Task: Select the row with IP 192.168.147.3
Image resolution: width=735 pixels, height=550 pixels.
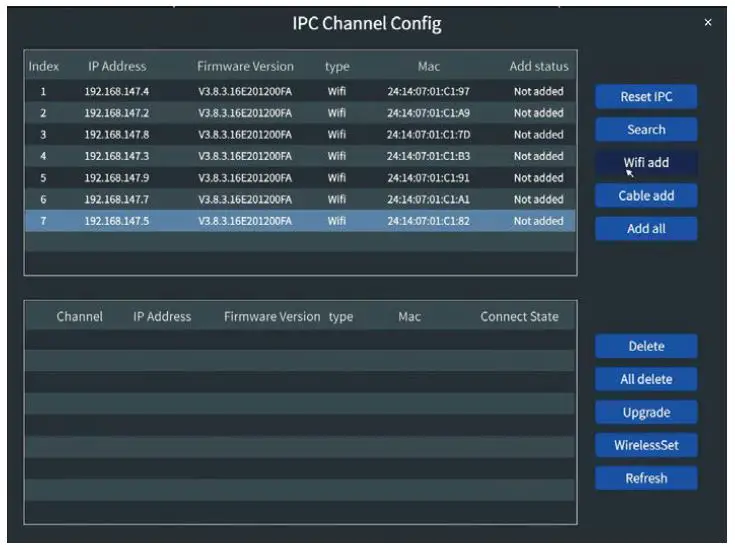Action: tap(300, 156)
